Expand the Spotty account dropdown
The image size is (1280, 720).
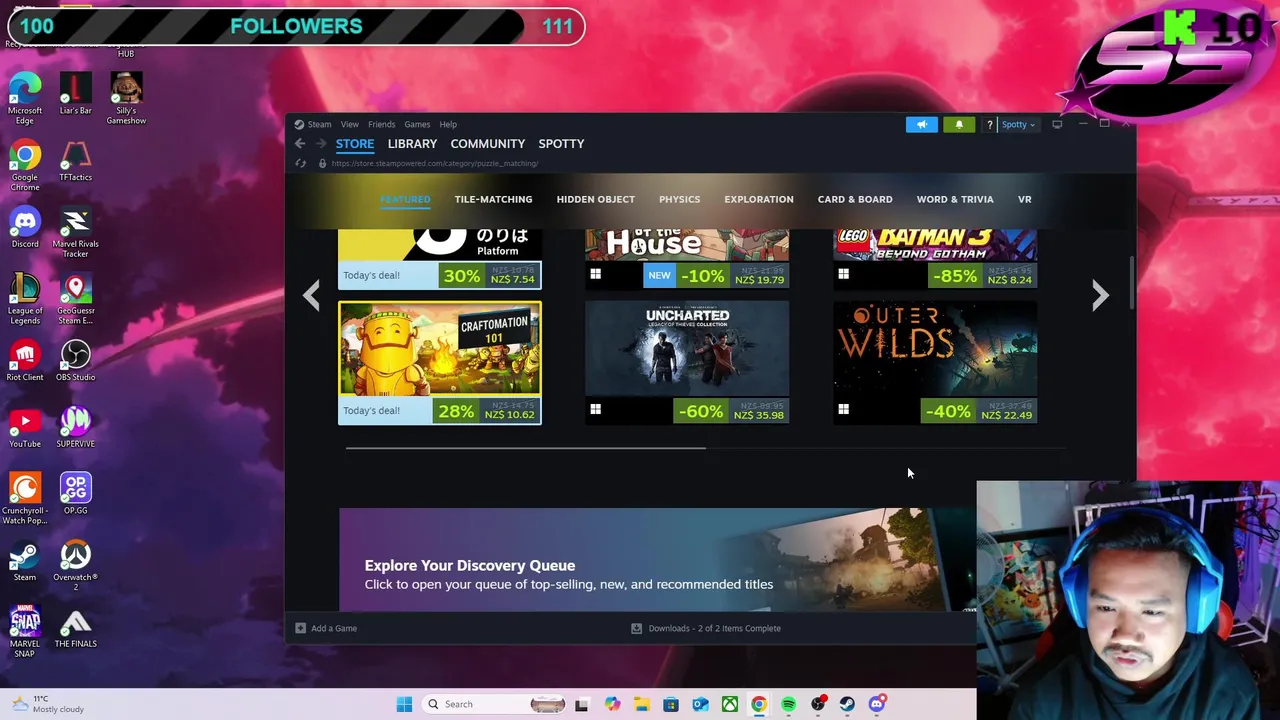point(1018,125)
